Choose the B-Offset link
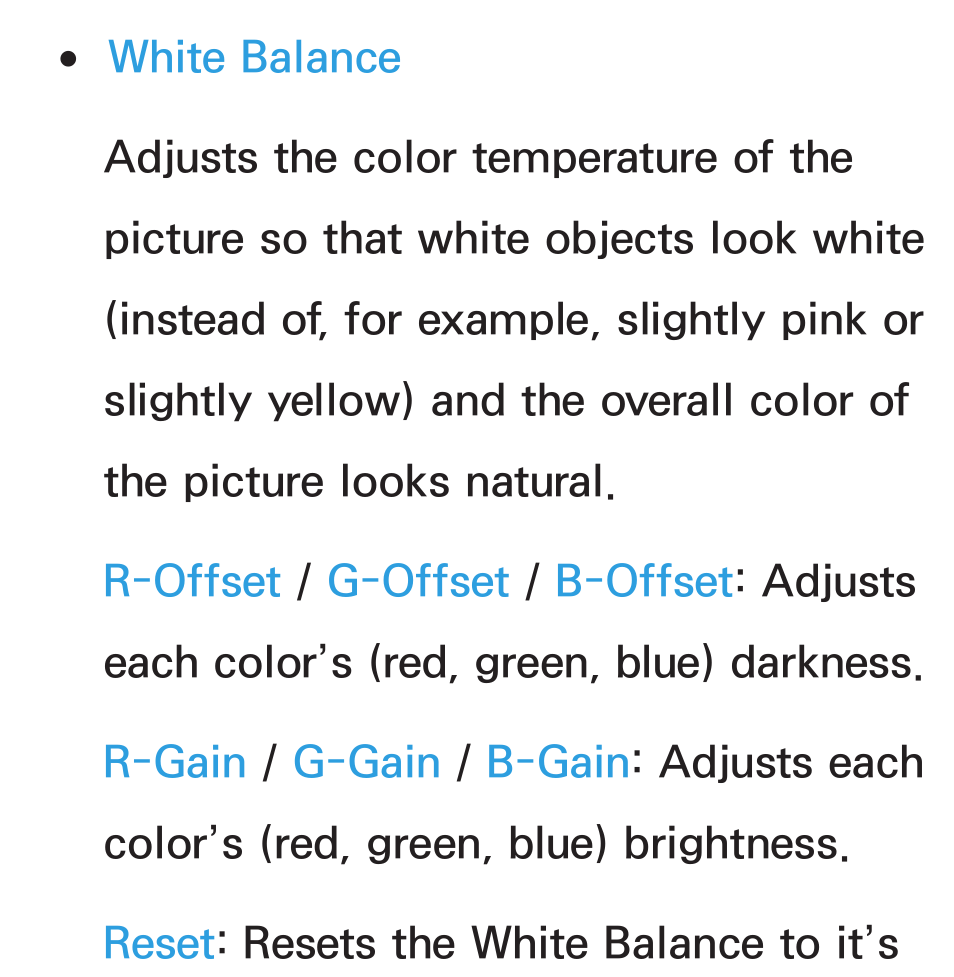 [x=644, y=581]
